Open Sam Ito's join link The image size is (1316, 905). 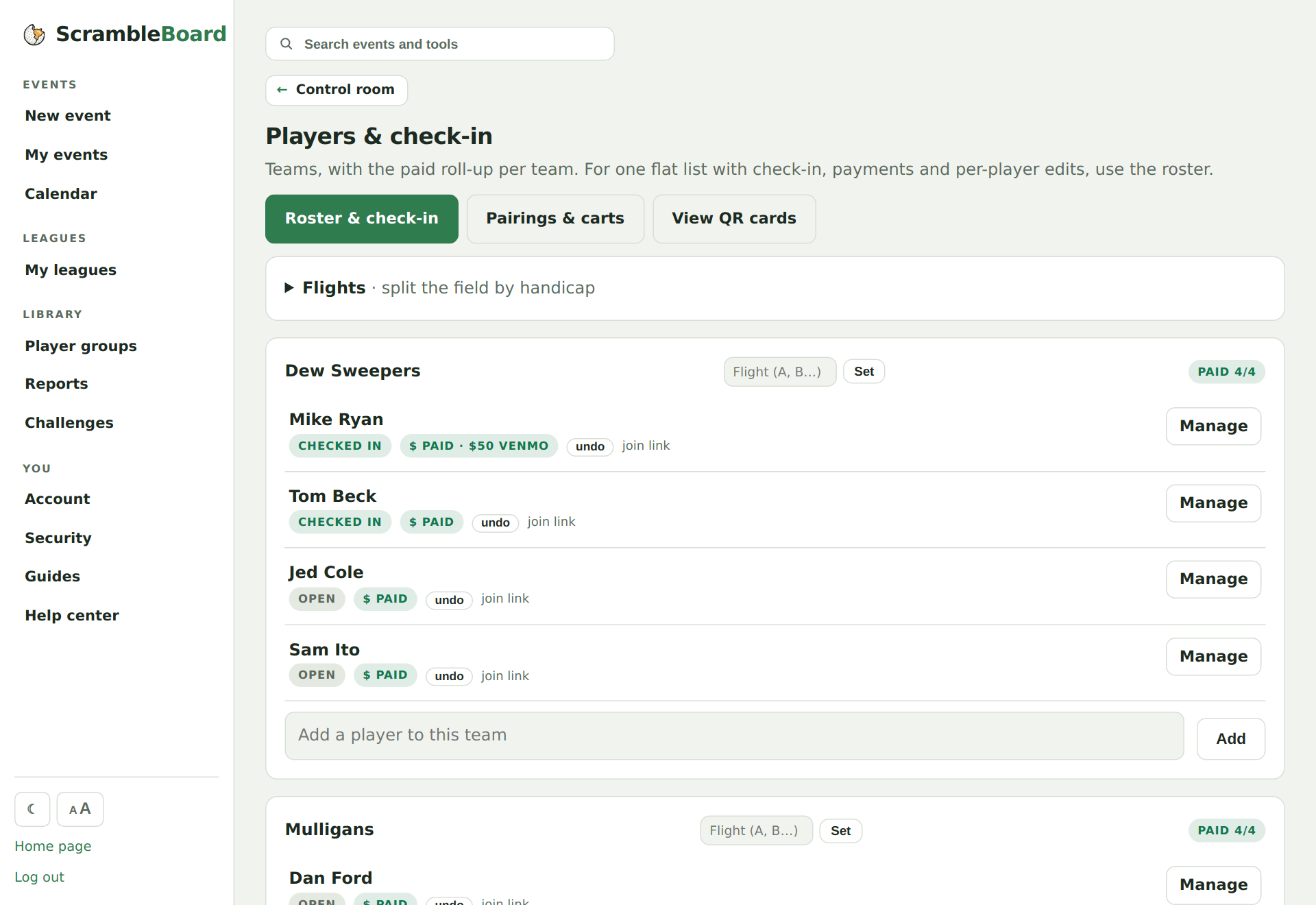[x=505, y=676]
